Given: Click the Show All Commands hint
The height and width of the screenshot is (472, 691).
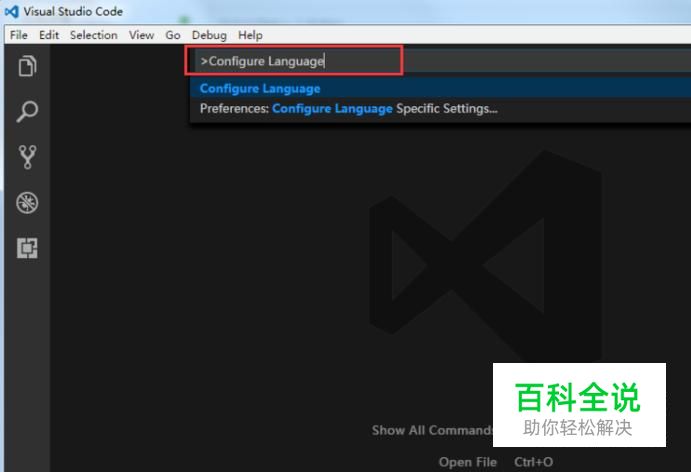Looking at the screenshot, I should click(x=432, y=430).
